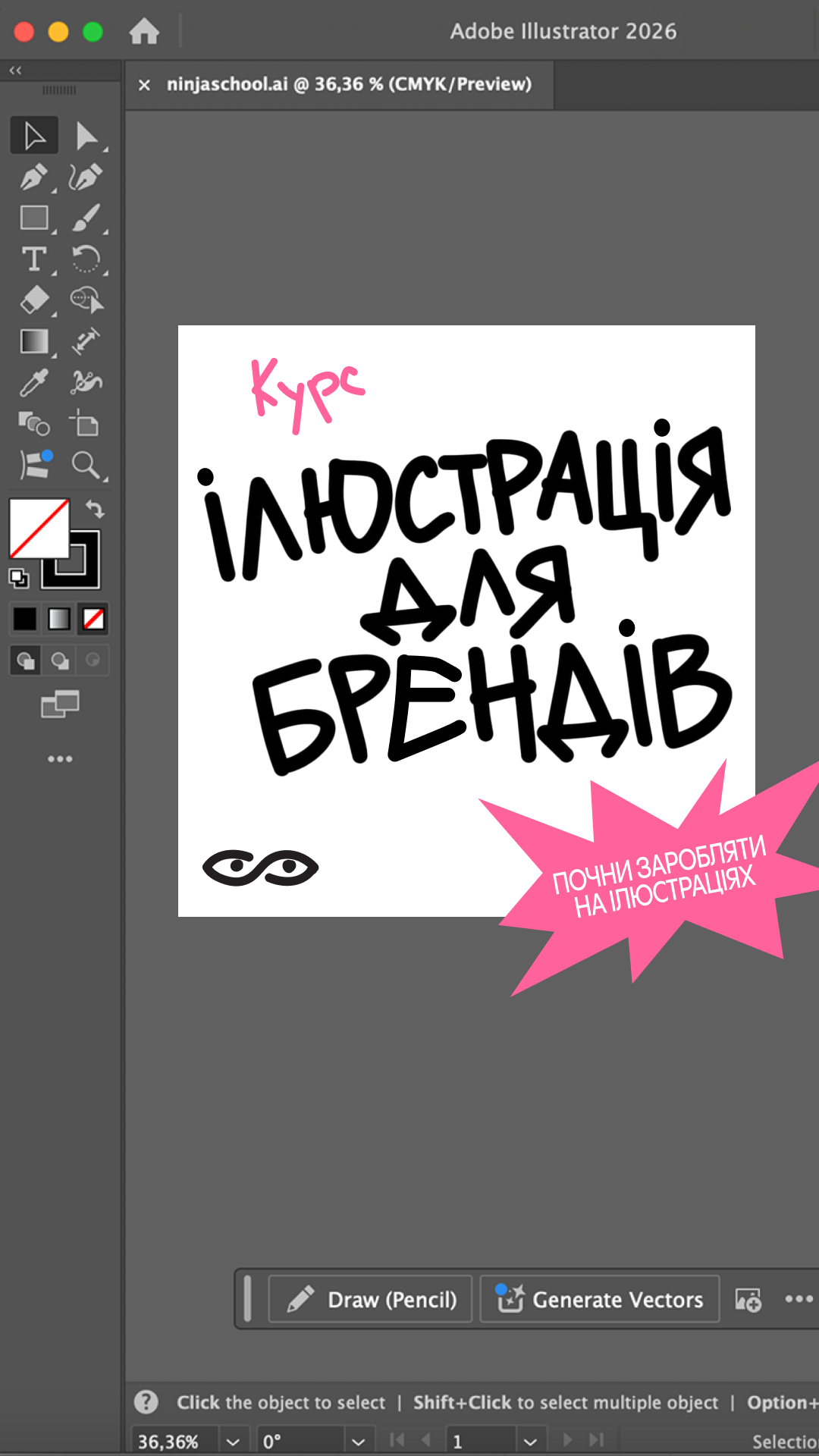The width and height of the screenshot is (819, 1456).
Task: Enable Draw Behind mode
Action: point(59,661)
